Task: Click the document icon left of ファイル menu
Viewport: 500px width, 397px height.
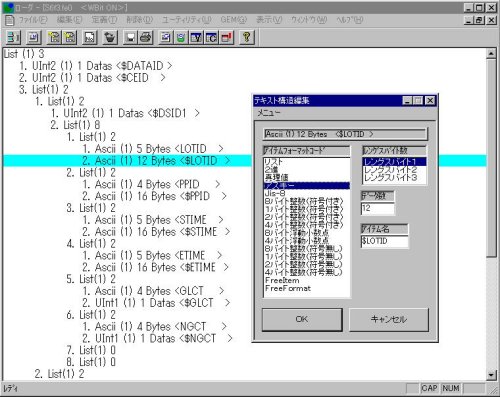Action: 10,20
